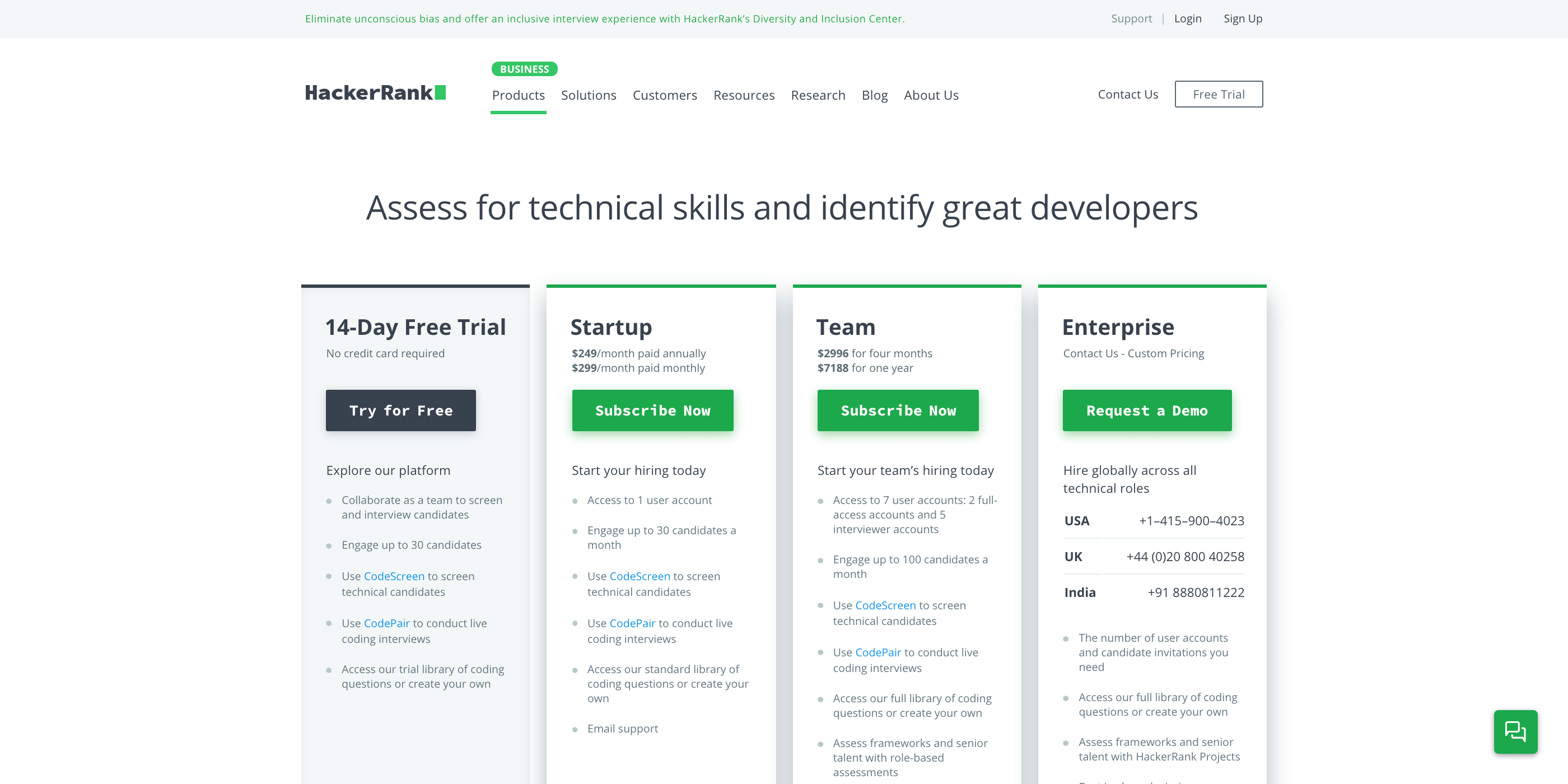Click 'Explore our platform' subheading

[x=388, y=470]
